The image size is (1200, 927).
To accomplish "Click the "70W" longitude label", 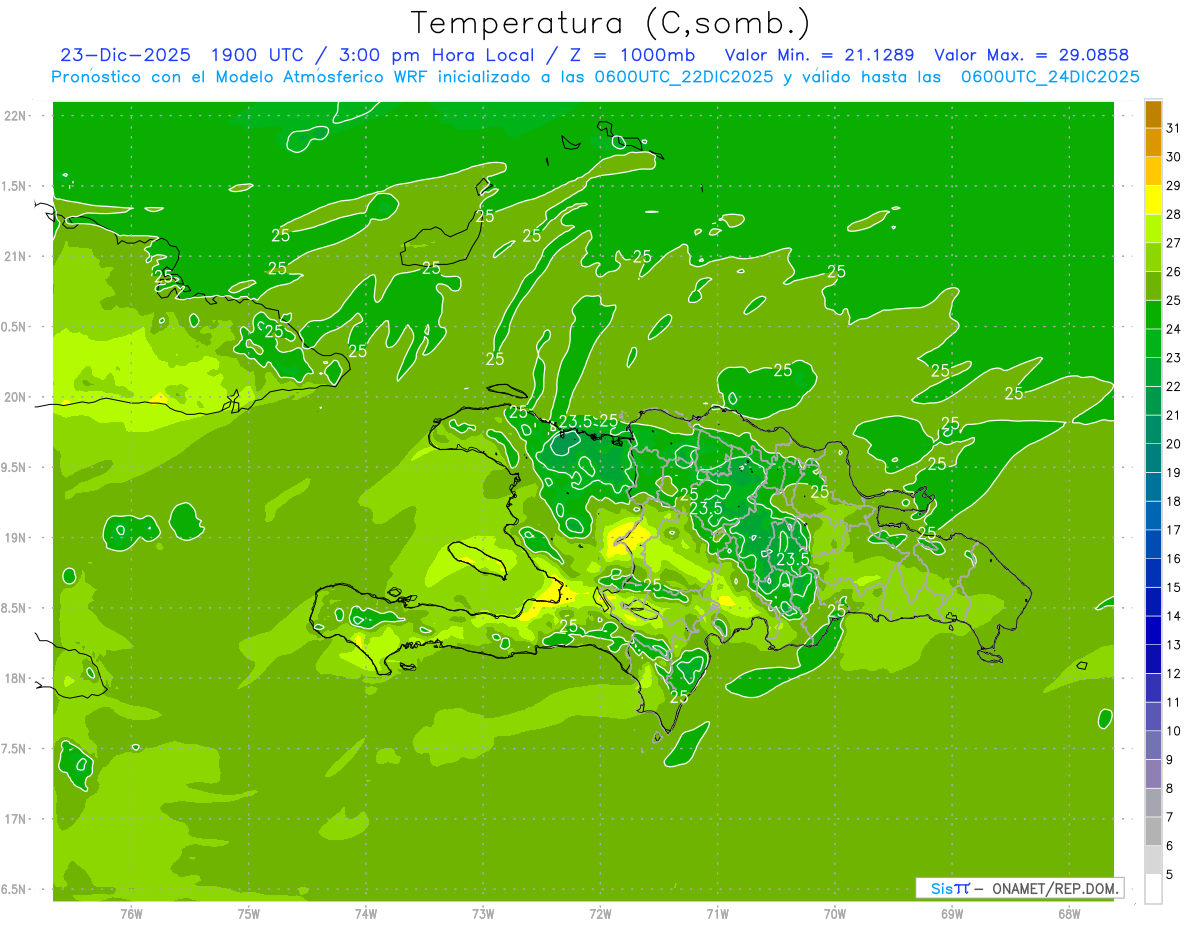I will coord(835,913).
